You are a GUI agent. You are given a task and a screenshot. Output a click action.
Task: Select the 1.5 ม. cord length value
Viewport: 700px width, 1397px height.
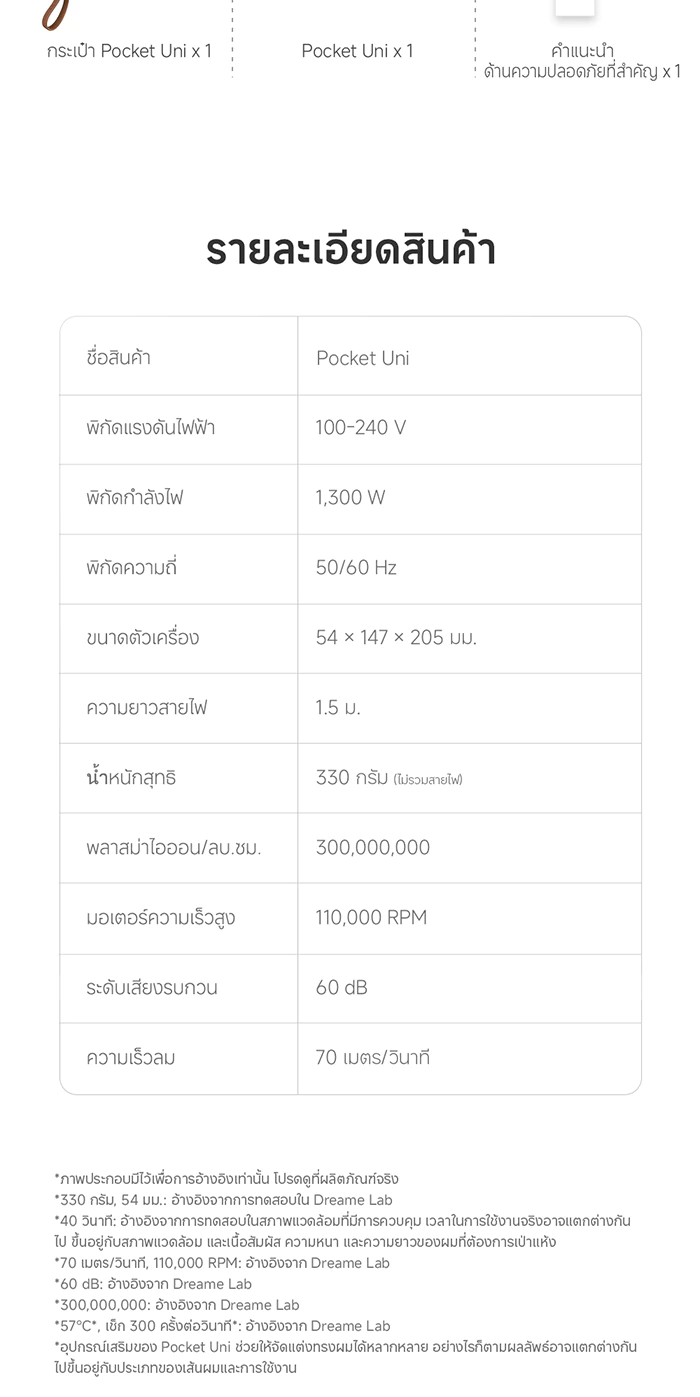tap(338, 708)
